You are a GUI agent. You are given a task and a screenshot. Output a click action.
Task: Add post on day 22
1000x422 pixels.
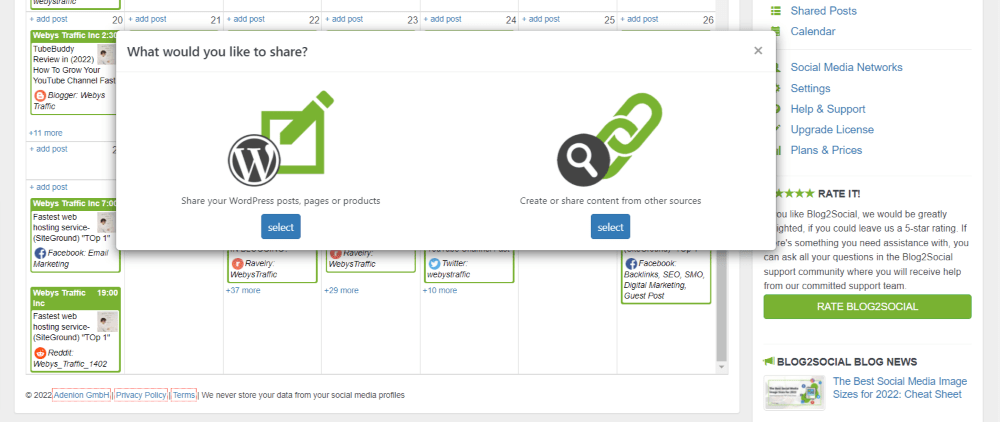pyautogui.click(x=246, y=19)
